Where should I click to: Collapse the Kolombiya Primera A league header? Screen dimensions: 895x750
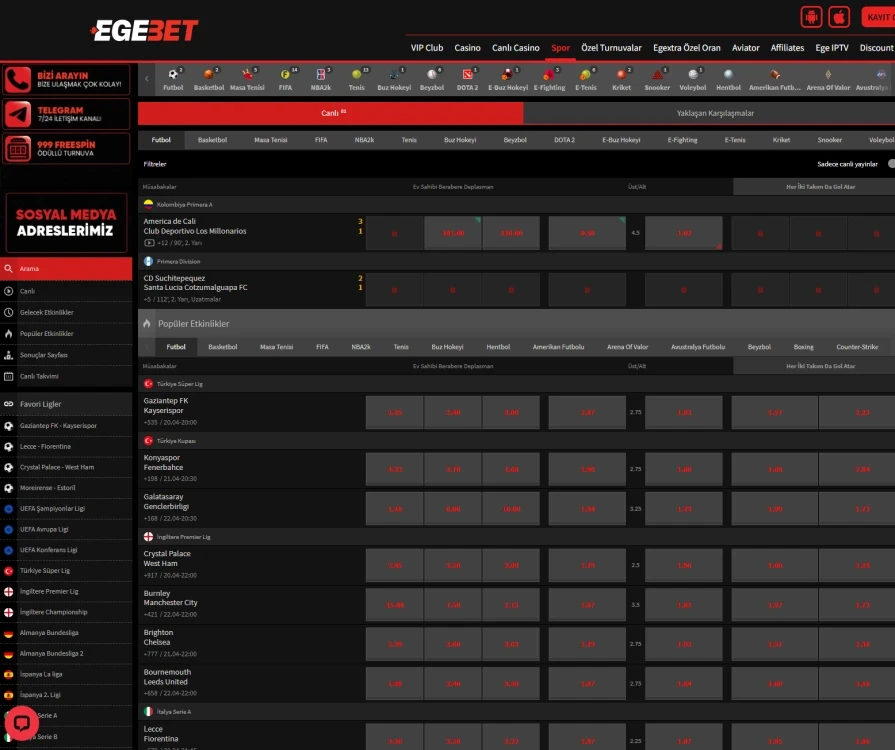click(x=517, y=204)
